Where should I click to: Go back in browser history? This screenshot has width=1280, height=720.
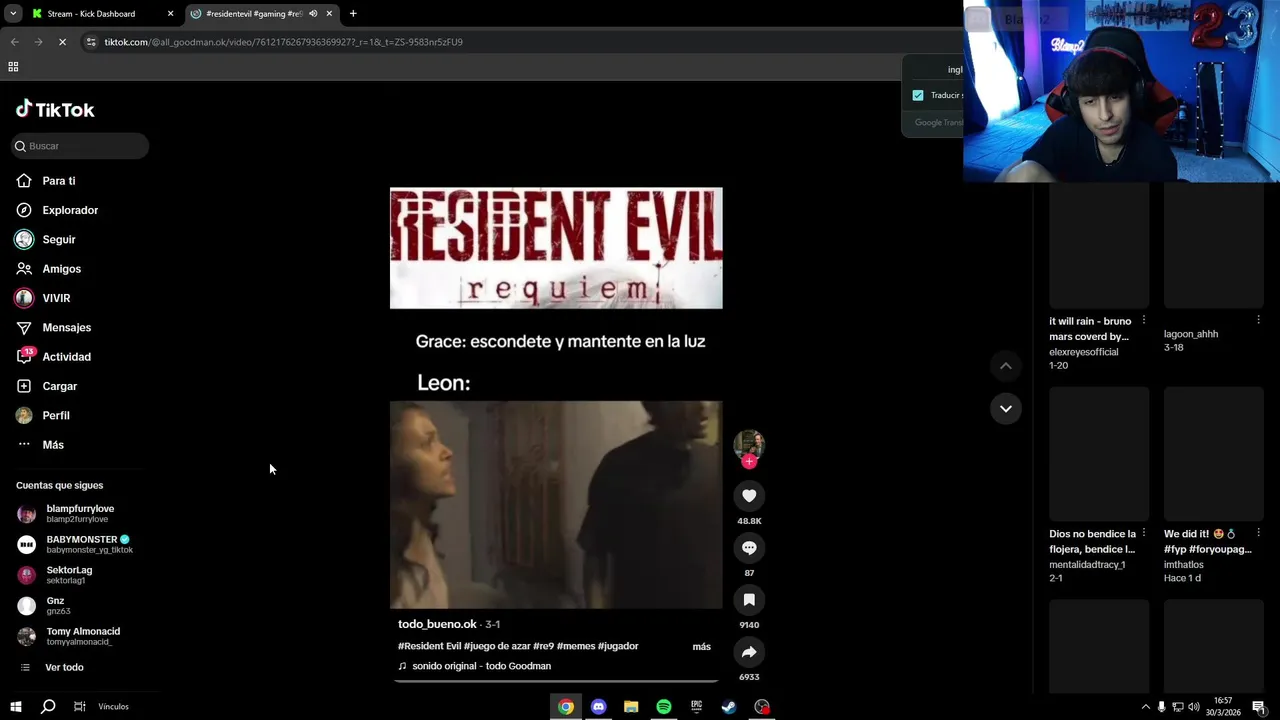(14, 42)
